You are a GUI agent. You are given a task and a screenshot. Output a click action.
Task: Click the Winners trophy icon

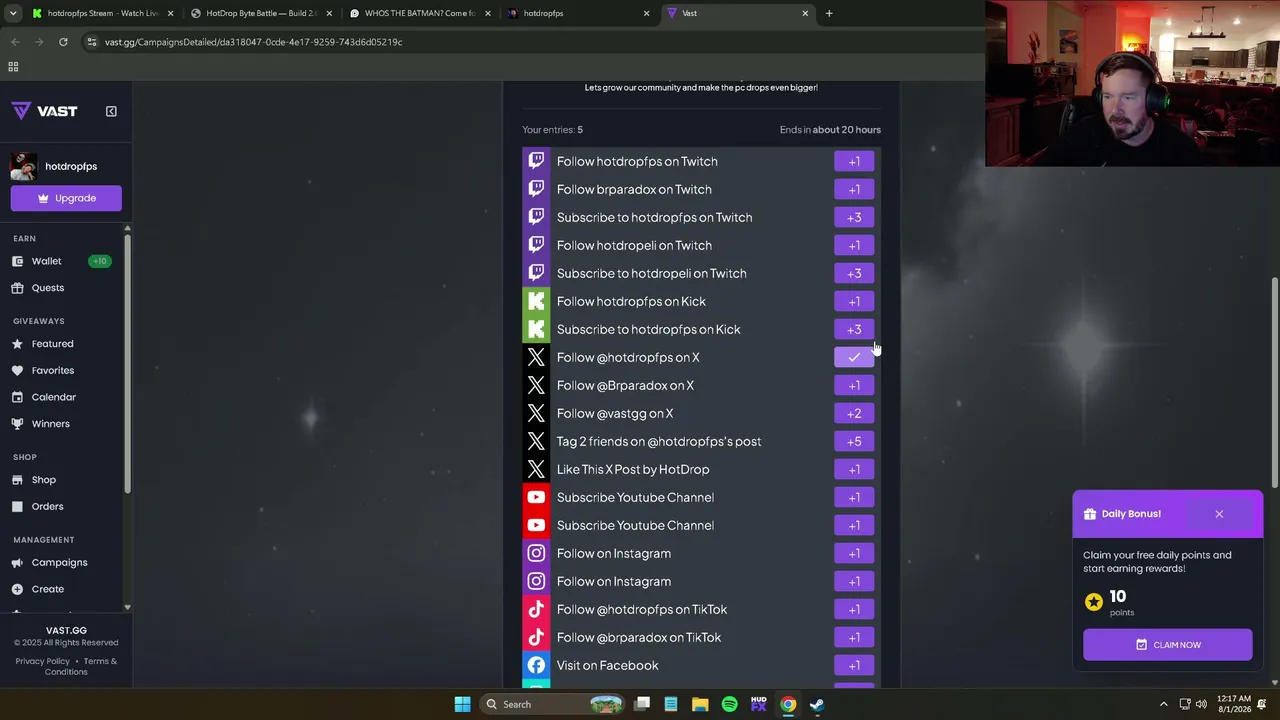[17, 424]
